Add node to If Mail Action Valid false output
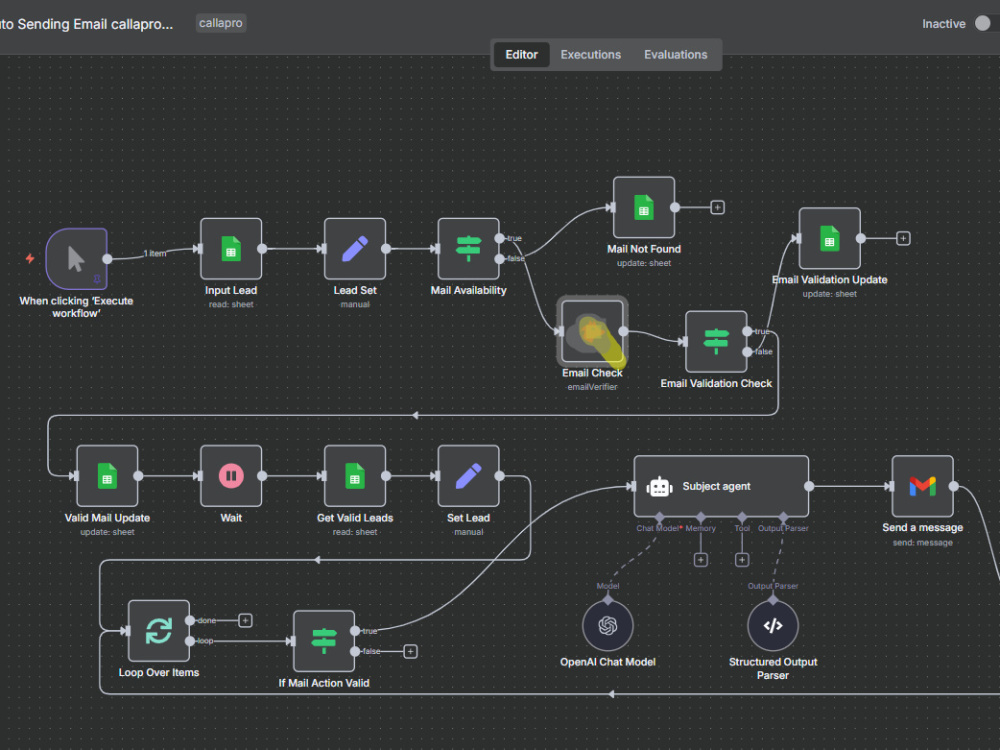Image resolution: width=1000 pixels, height=750 pixels. coord(411,651)
